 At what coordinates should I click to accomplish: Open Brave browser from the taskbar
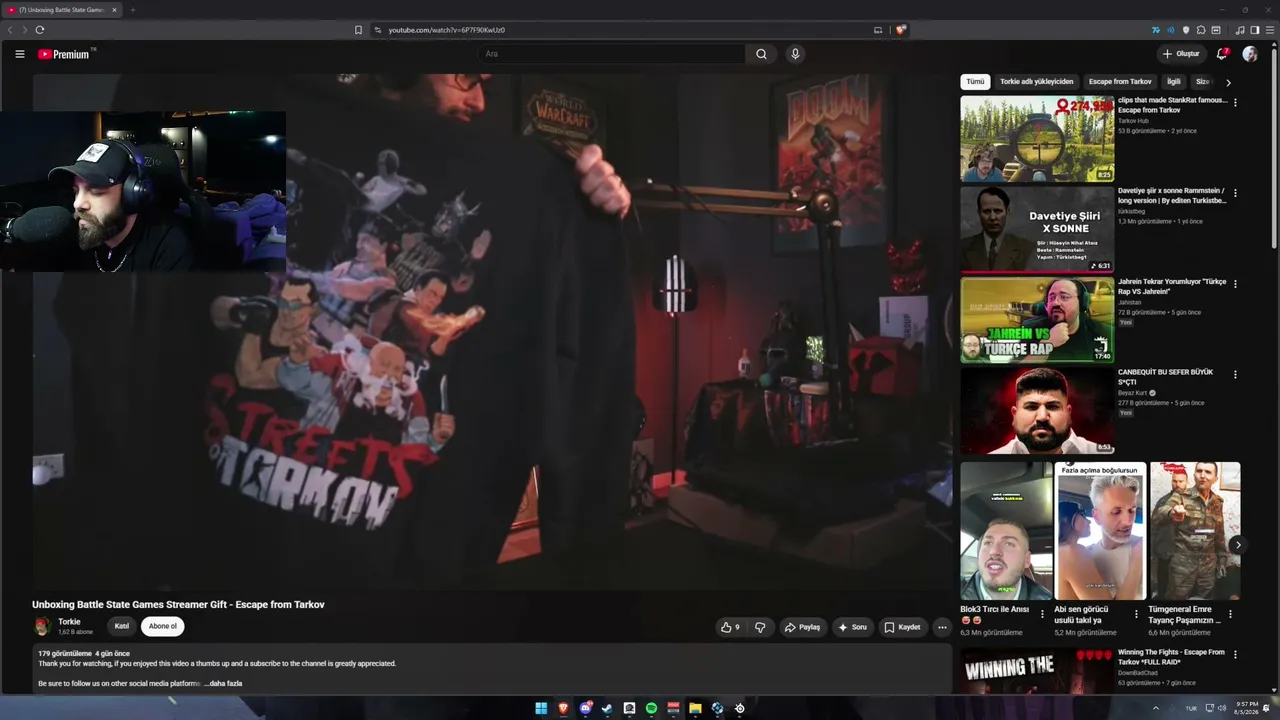click(x=563, y=708)
